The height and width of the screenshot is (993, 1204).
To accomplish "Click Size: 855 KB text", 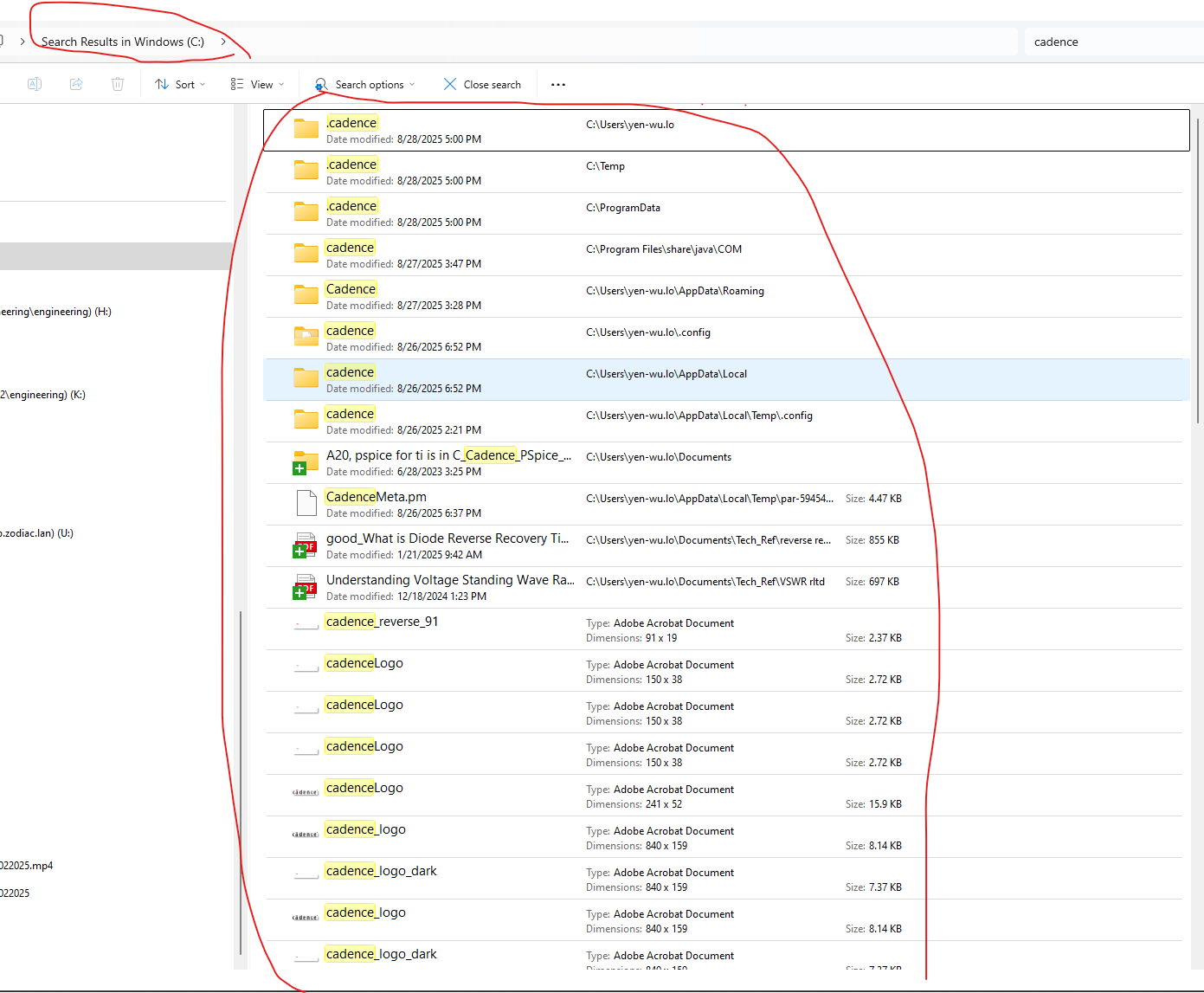I will click(x=872, y=540).
